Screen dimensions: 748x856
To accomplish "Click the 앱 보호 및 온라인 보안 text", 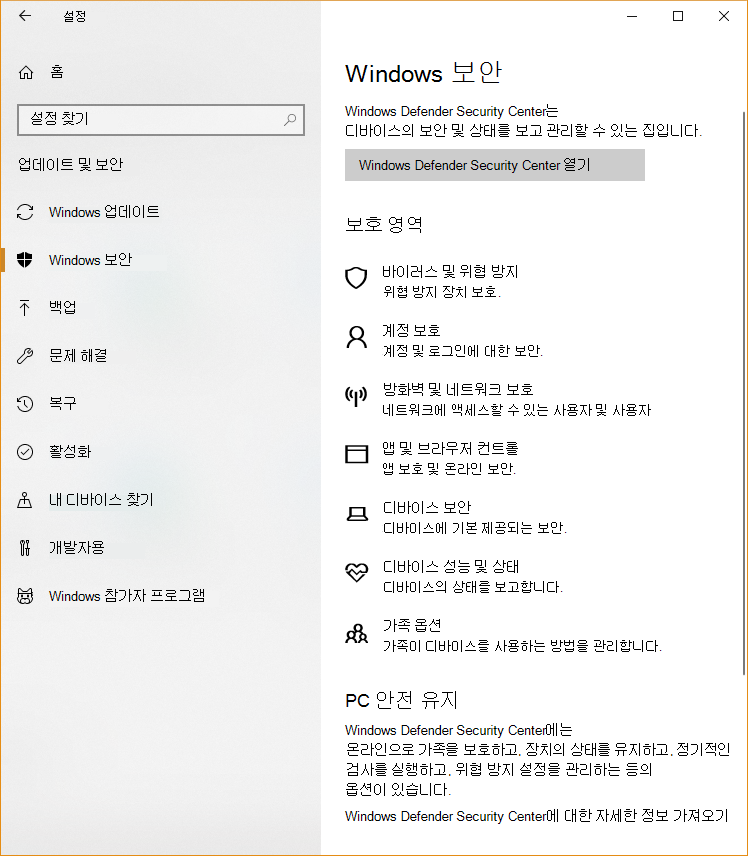I will point(449,468).
